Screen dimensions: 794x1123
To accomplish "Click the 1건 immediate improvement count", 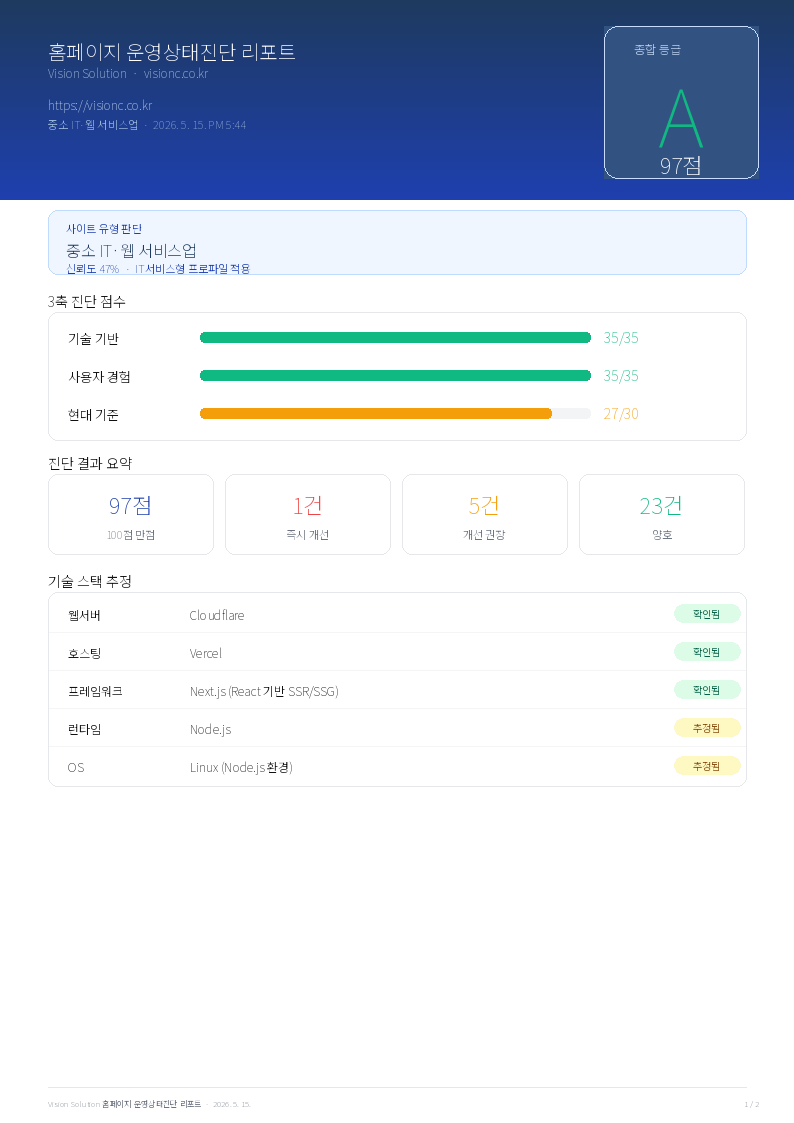I will 308,506.
